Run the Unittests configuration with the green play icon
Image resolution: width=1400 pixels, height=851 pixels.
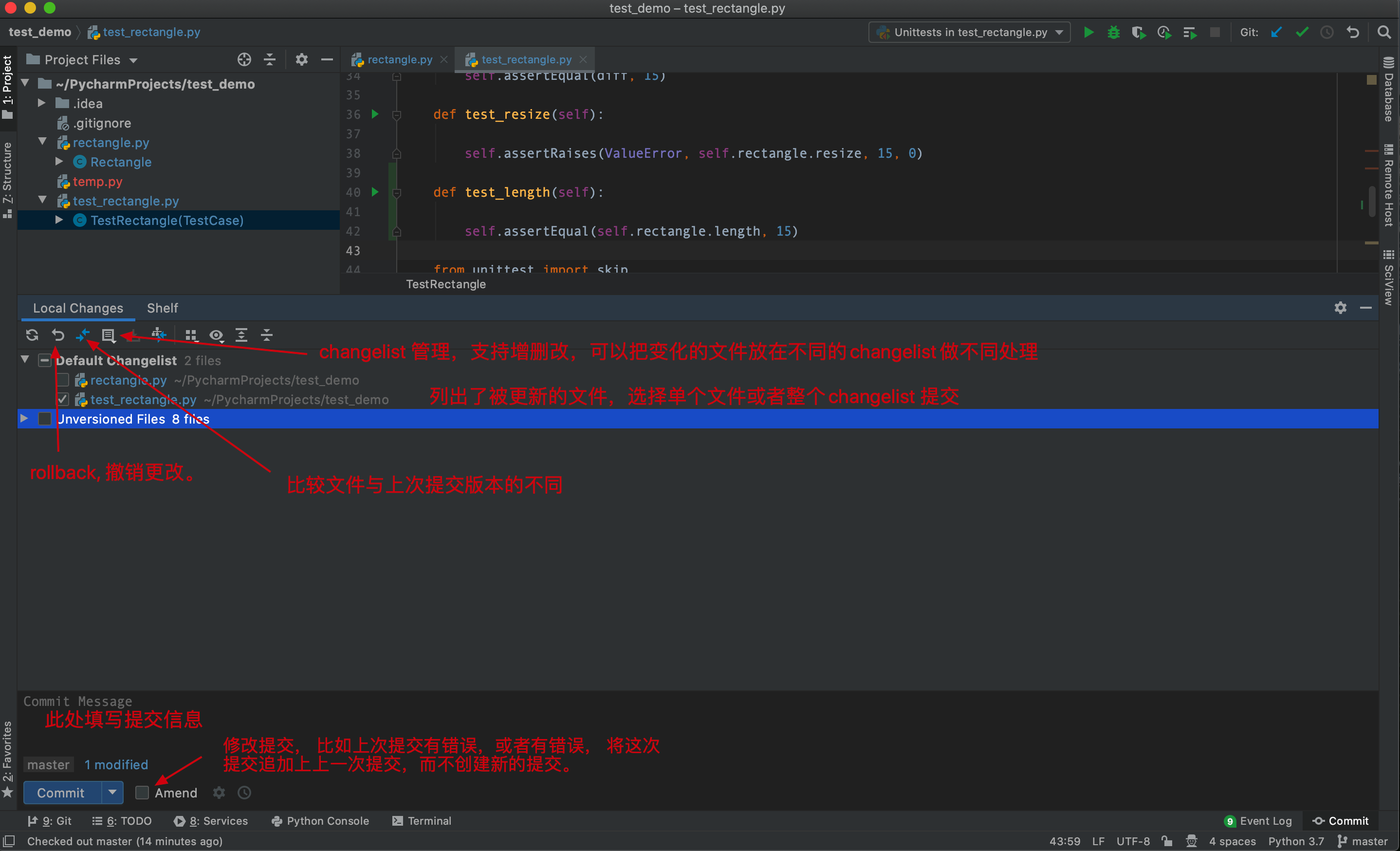pyautogui.click(x=1088, y=33)
